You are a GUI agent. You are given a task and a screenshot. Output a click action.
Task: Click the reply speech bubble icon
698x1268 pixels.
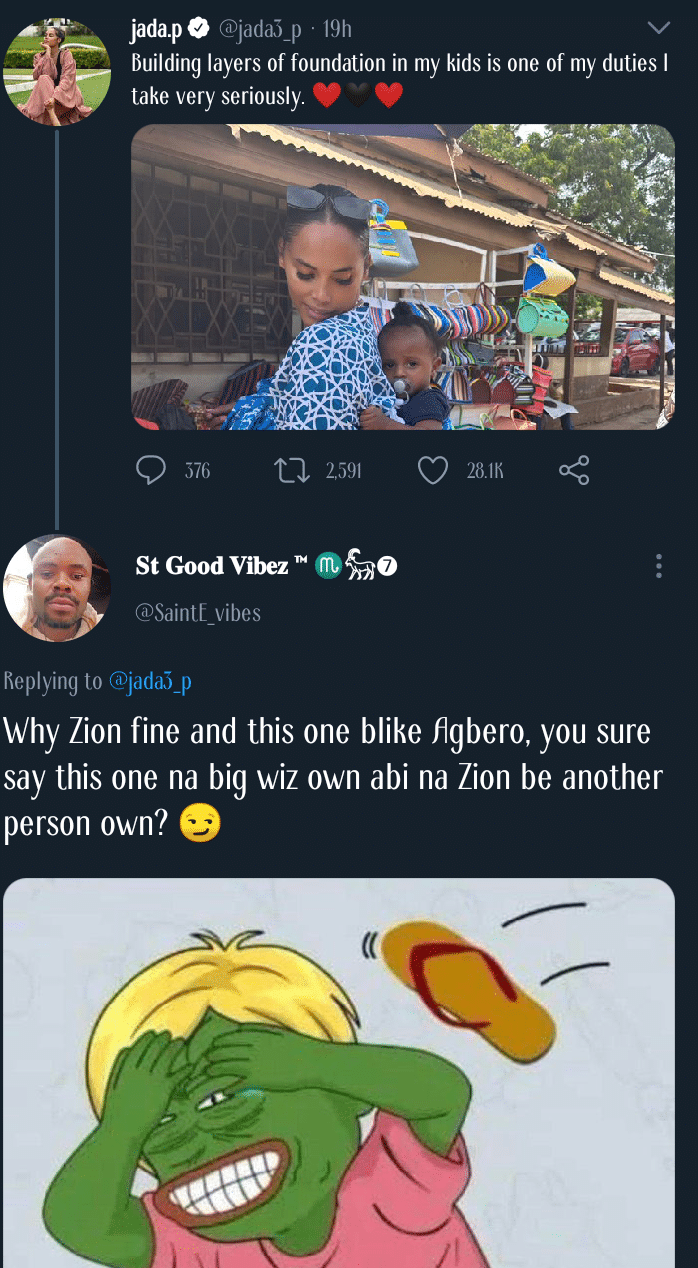pyautogui.click(x=150, y=470)
